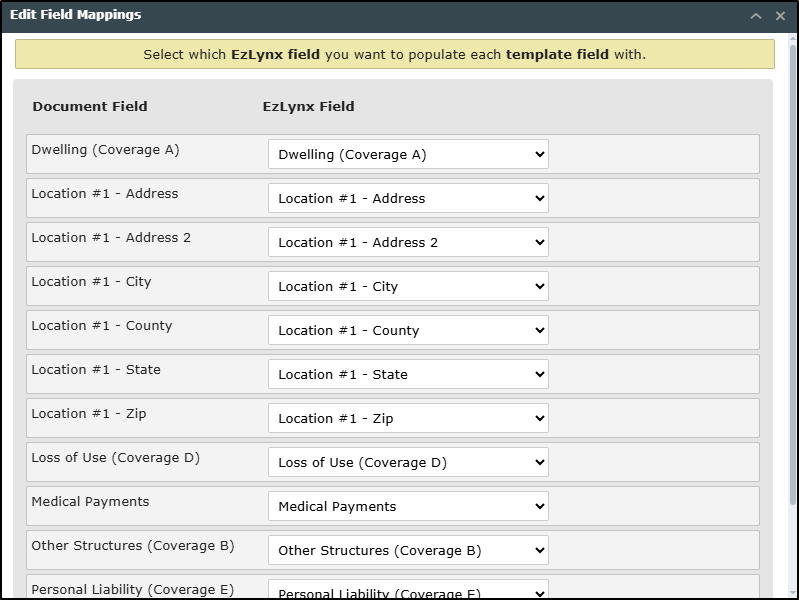Image resolution: width=799 pixels, height=600 pixels.
Task: Click the scrollbar's up arrow
Action: pyautogui.click(x=792, y=38)
